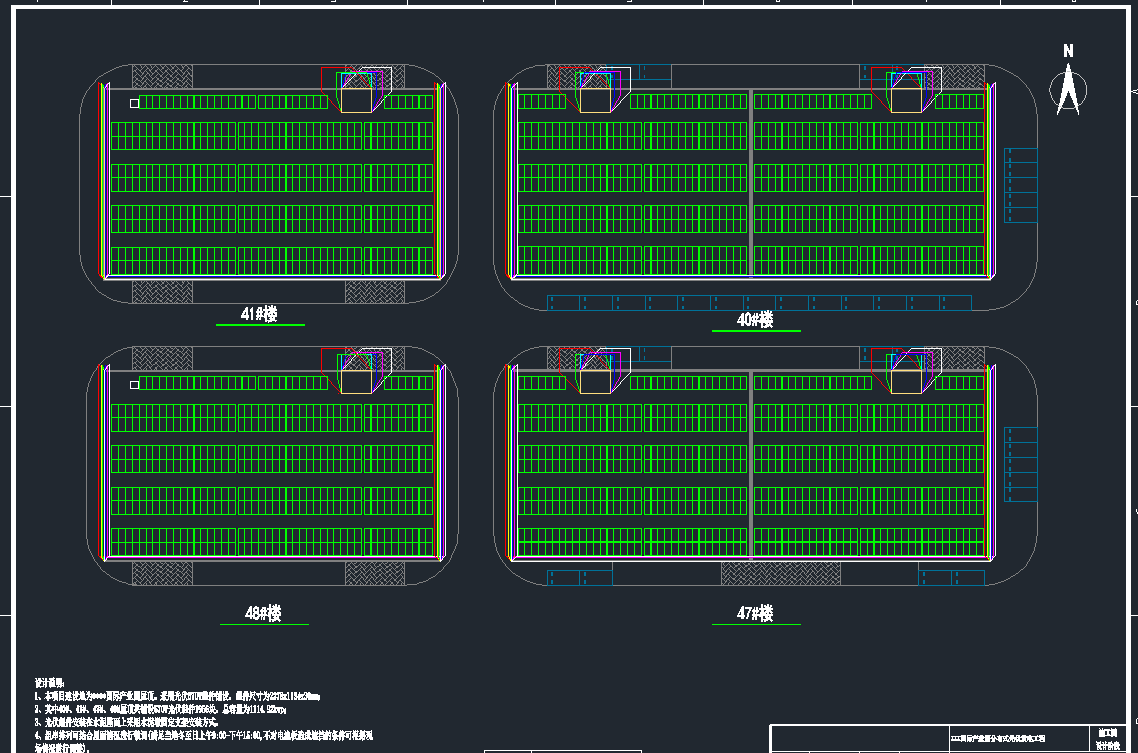Select the small white square in building 41

tap(134, 103)
